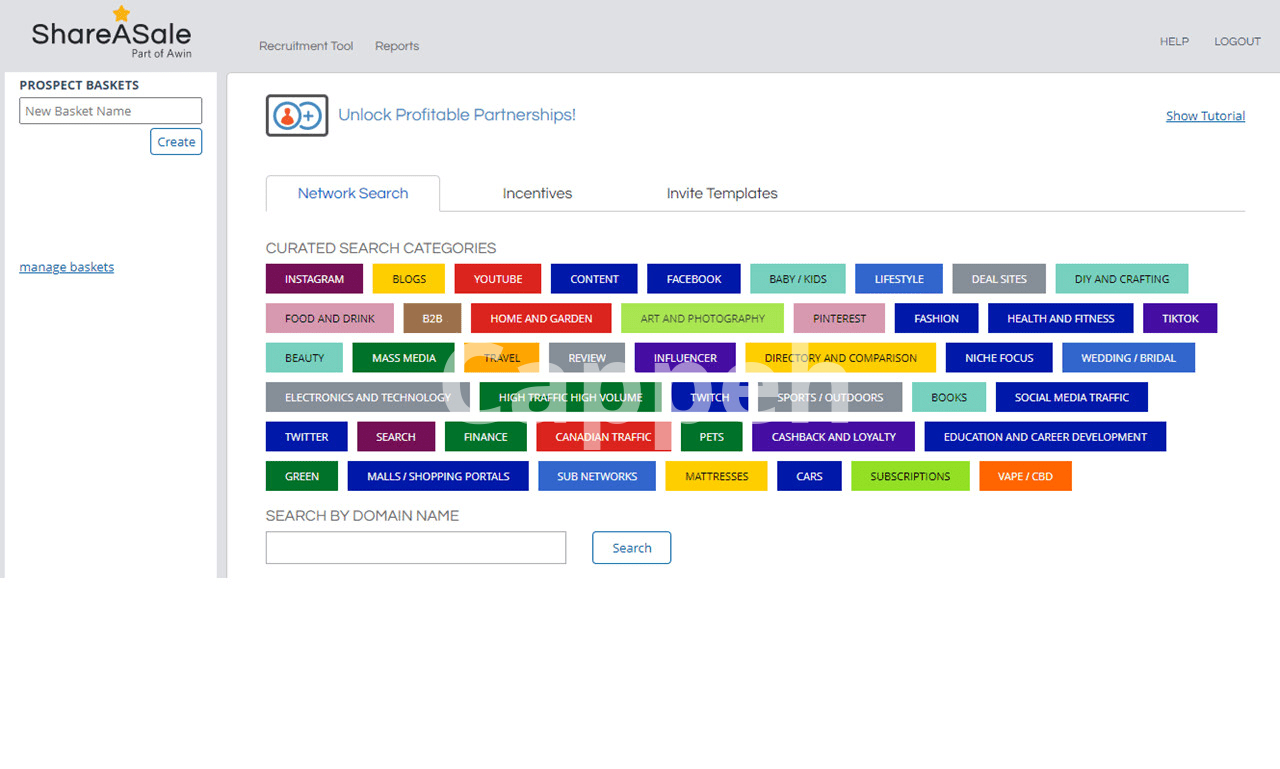Select the Cashback and Loyalty category
Viewport: 1280px width, 769px height.
point(833,437)
